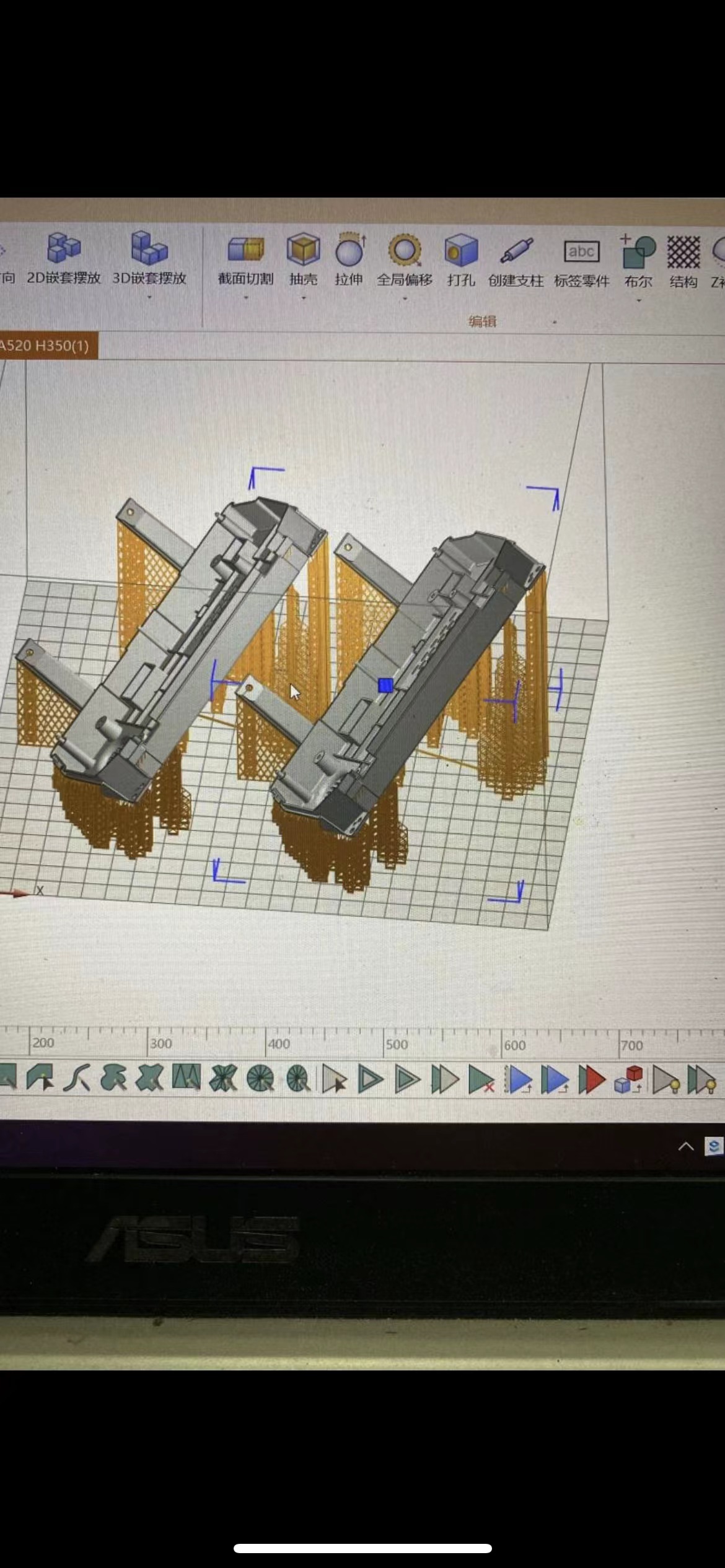Select the partial wheel support icon

point(297,1079)
